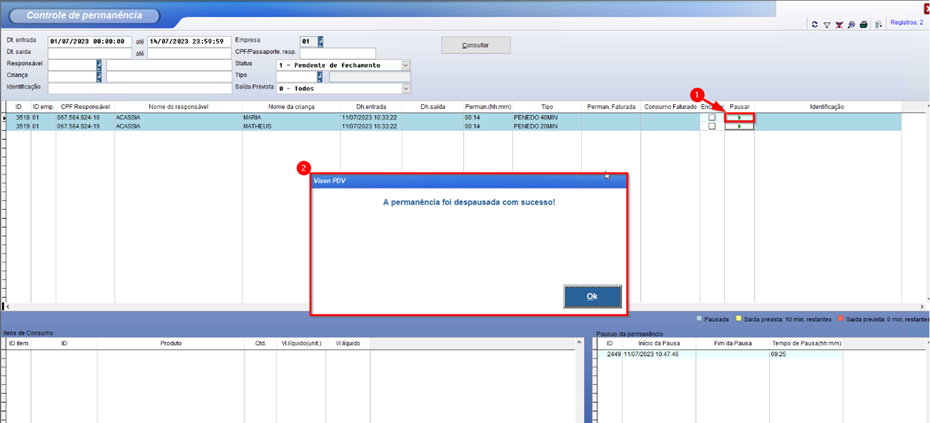Viewport: 930px width, 423px height.
Task: Open the Saída Prevista dropdown showing Todos
Action: point(405,88)
